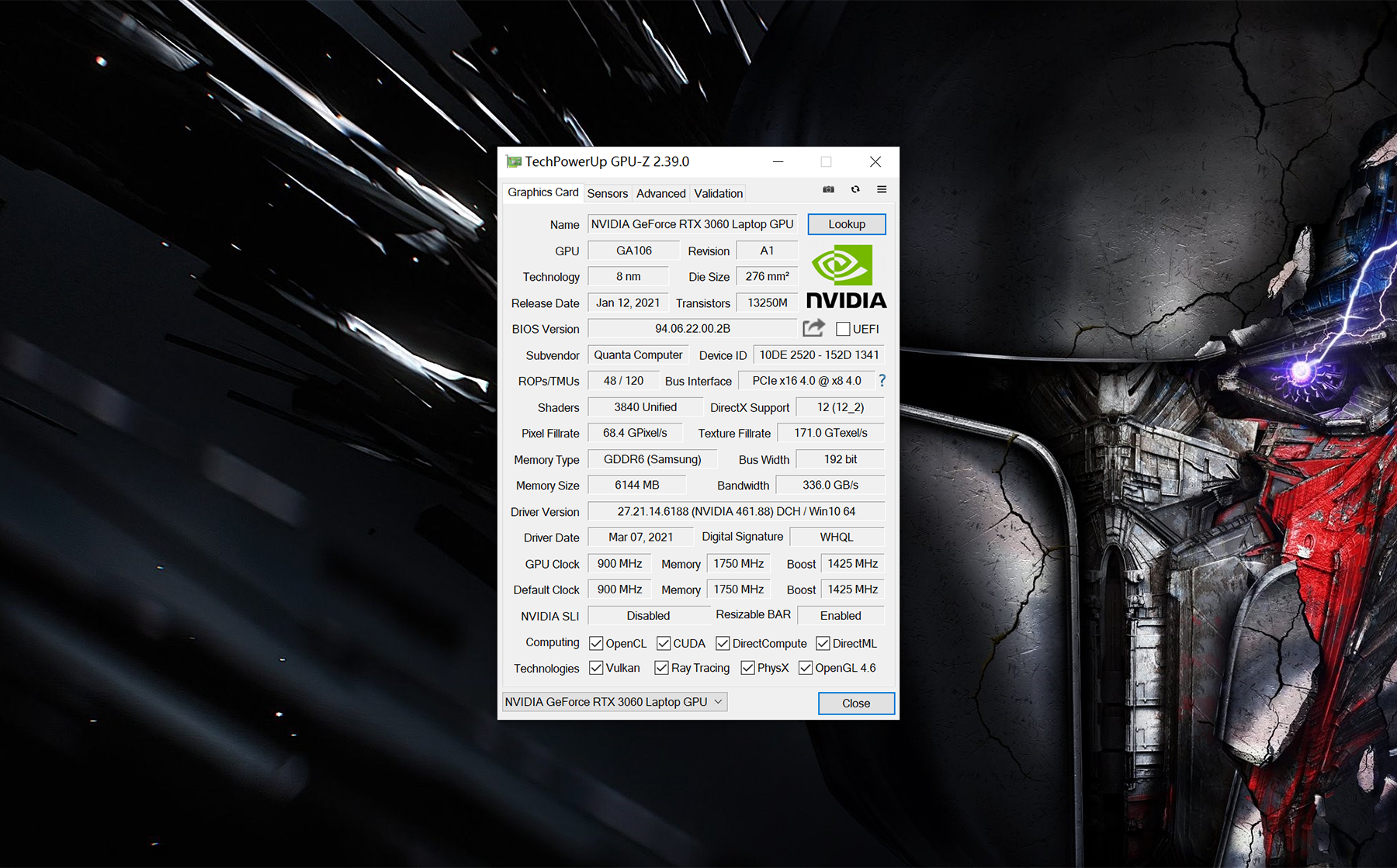The height and width of the screenshot is (868, 1397).
Task: Click the Bus Width value 192 bit
Action: 840,459
